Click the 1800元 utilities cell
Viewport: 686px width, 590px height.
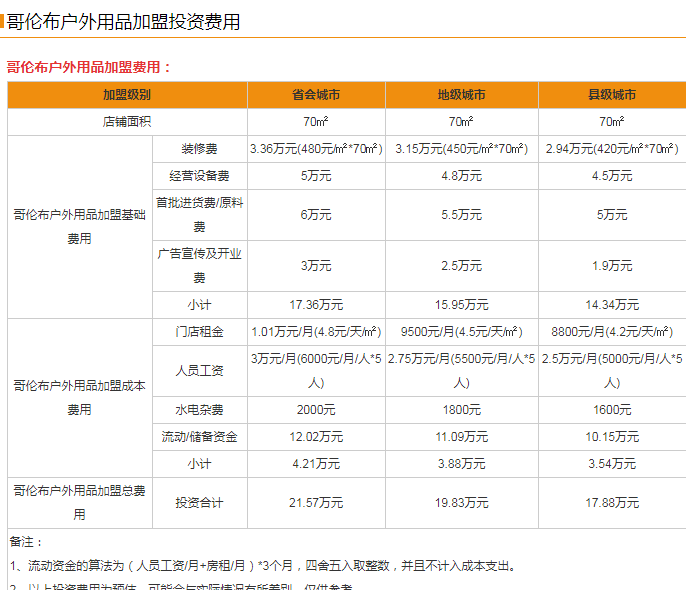coord(462,410)
